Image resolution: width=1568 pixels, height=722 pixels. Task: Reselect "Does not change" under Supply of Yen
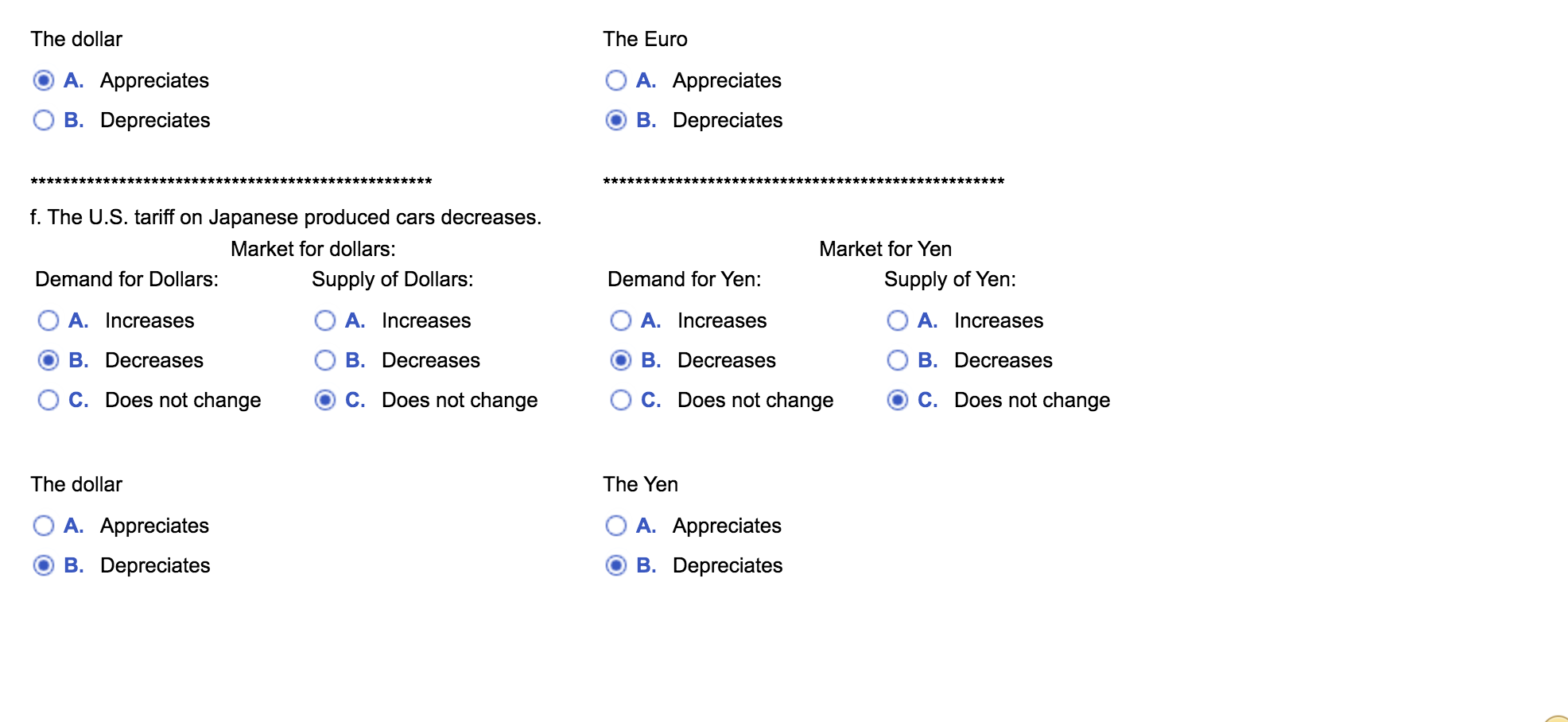pos(898,400)
